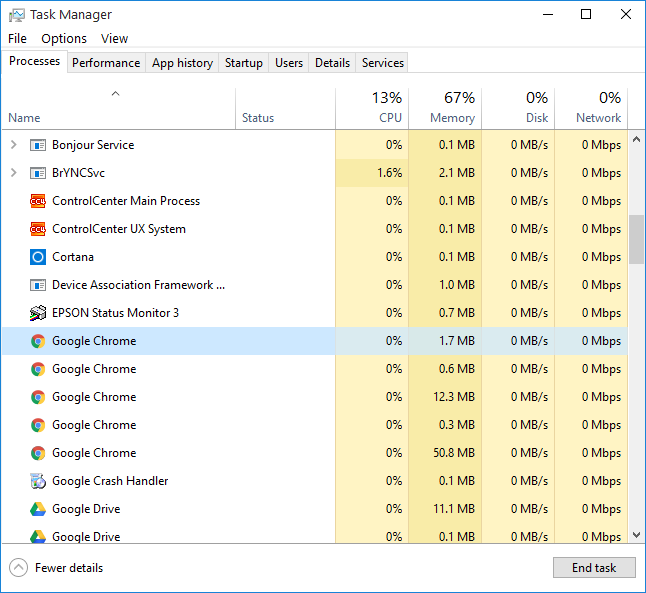Click Google Drive icon in the 11.1 MB row
Screen dimensions: 646x593
38,509
